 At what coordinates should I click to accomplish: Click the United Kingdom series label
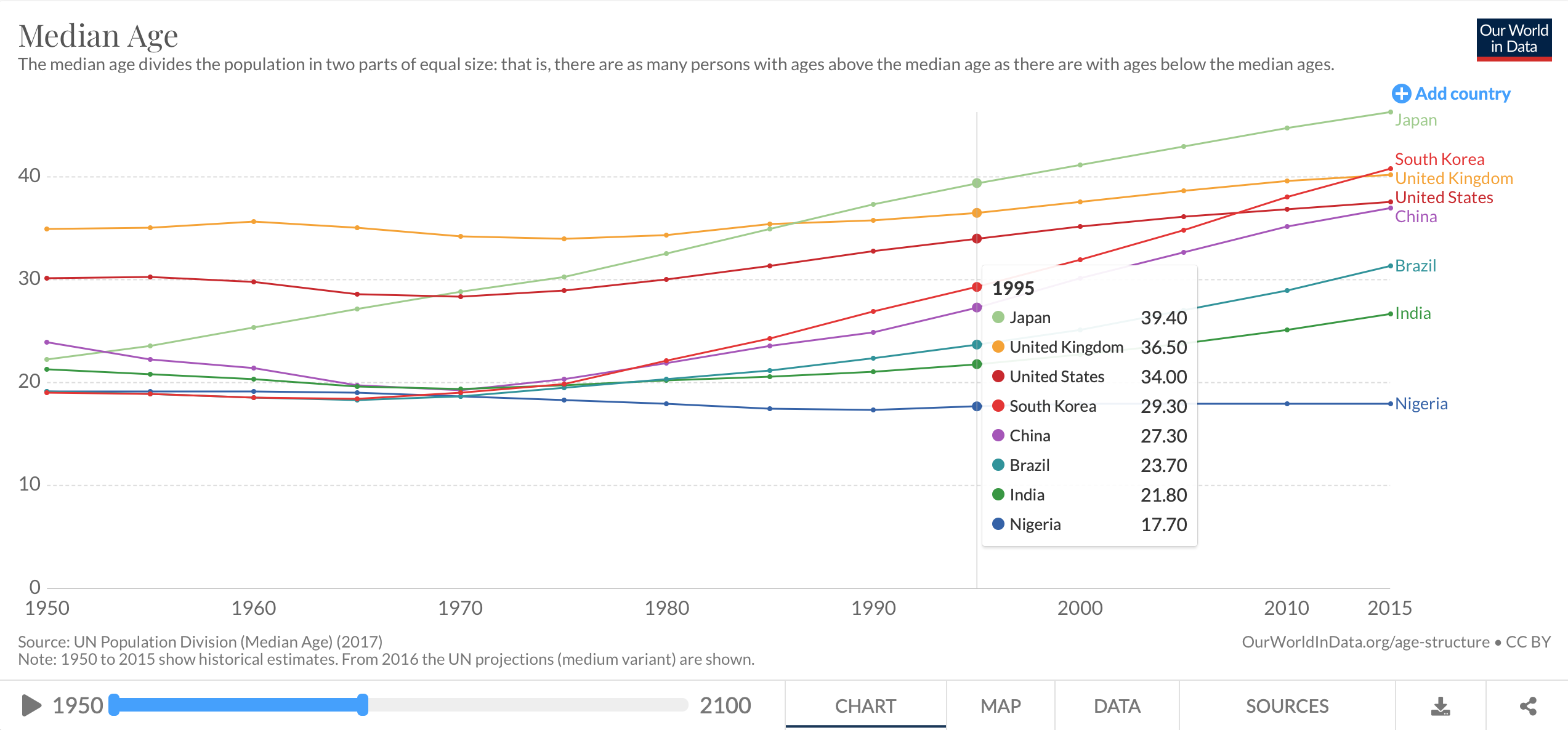tap(1454, 178)
